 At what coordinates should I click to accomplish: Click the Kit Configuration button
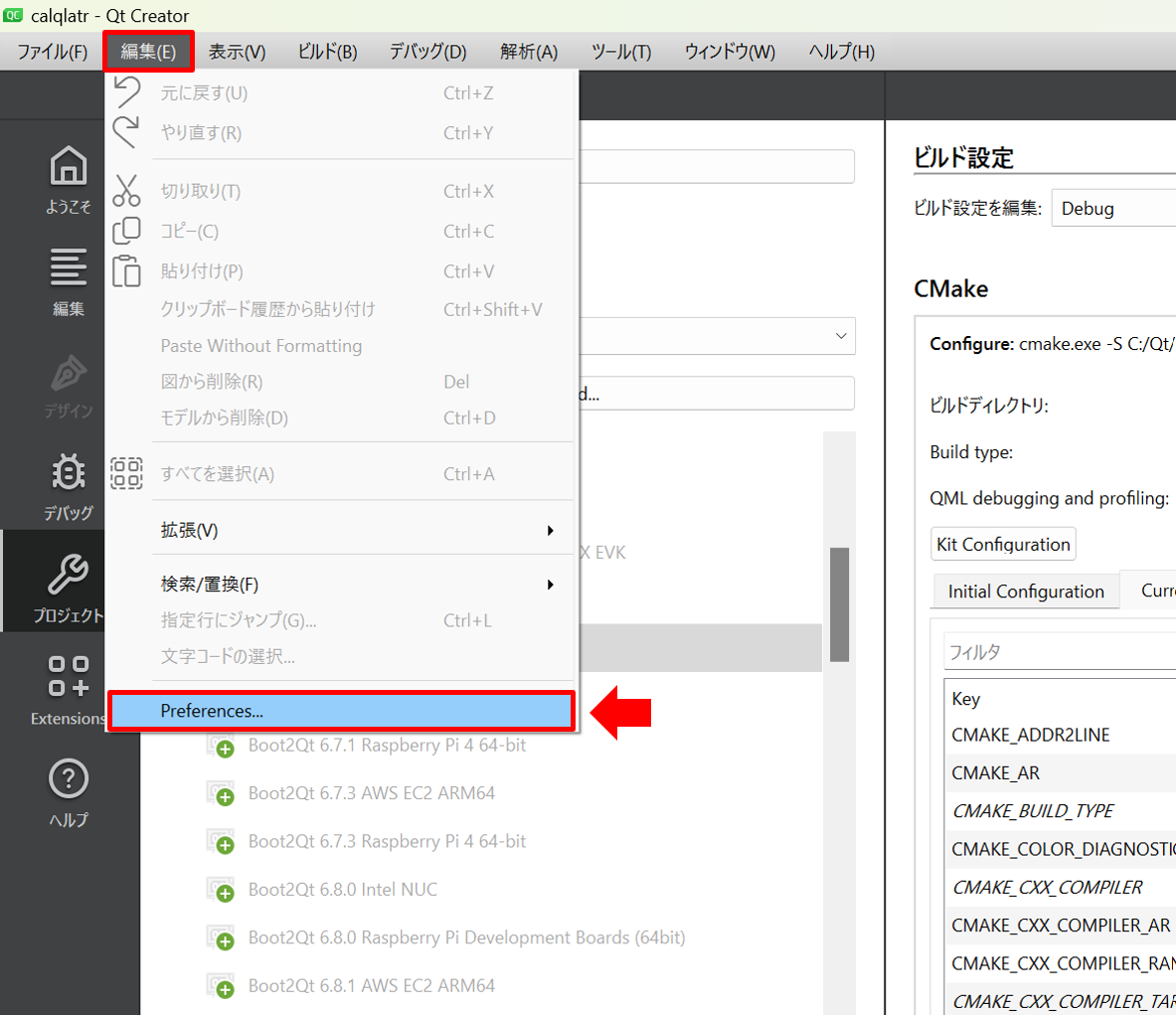pos(1003,545)
